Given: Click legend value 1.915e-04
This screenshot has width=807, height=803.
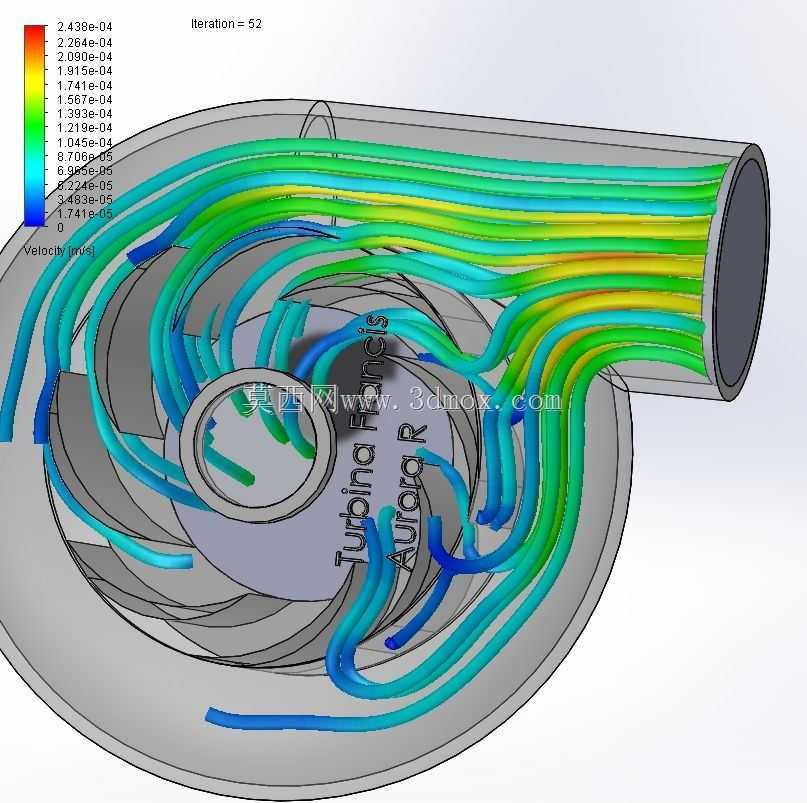Looking at the screenshot, I should coord(84,71).
